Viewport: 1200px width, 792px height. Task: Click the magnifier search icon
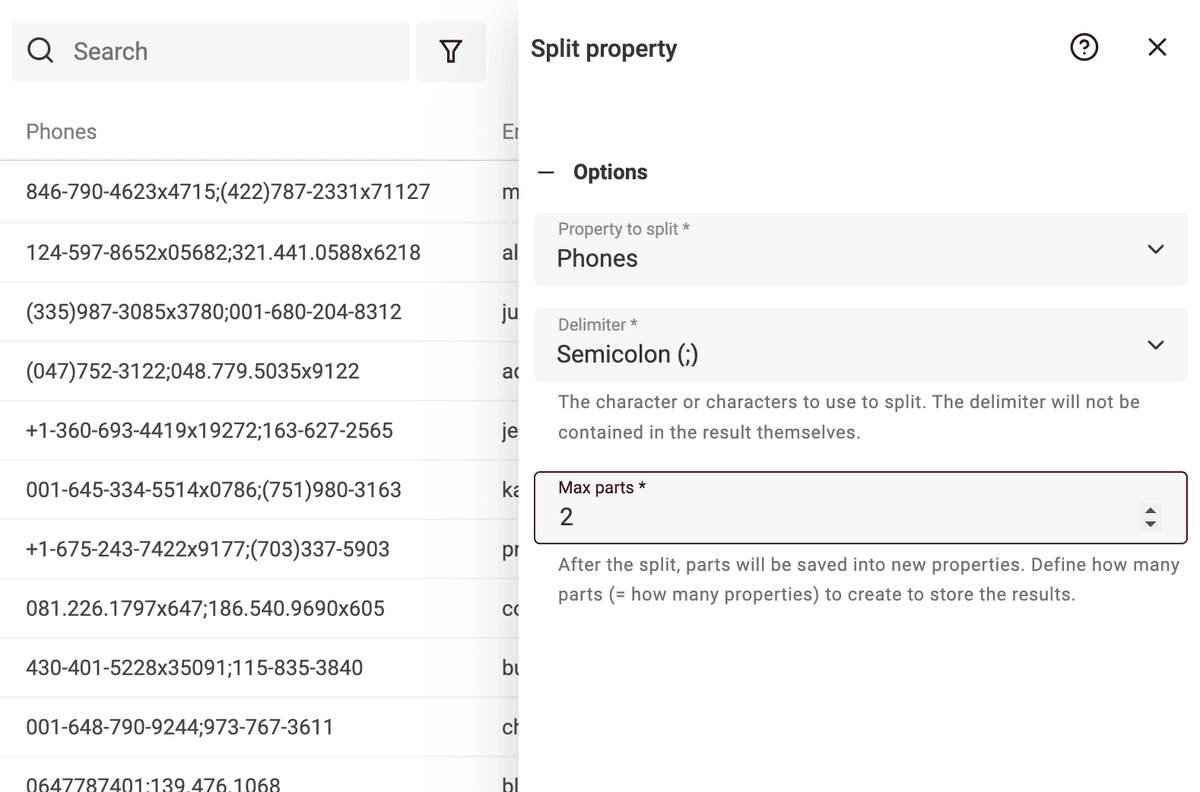pos(41,51)
